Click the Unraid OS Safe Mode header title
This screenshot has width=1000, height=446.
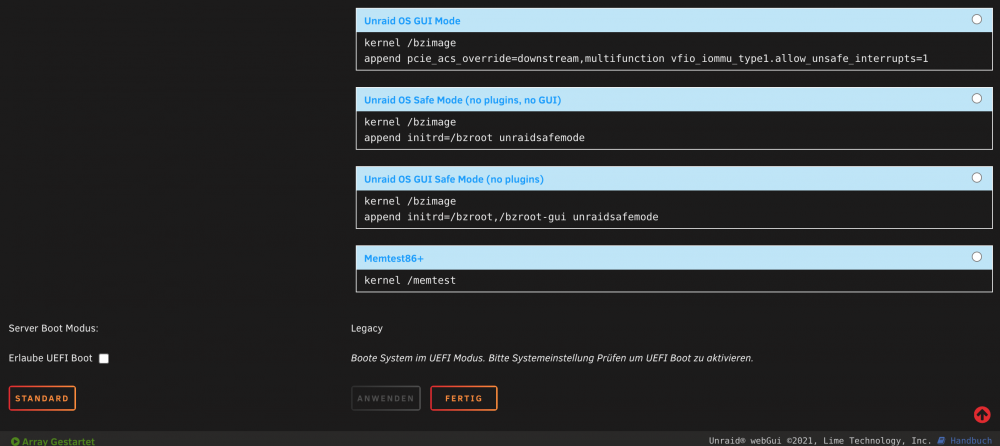(x=462, y=100)
